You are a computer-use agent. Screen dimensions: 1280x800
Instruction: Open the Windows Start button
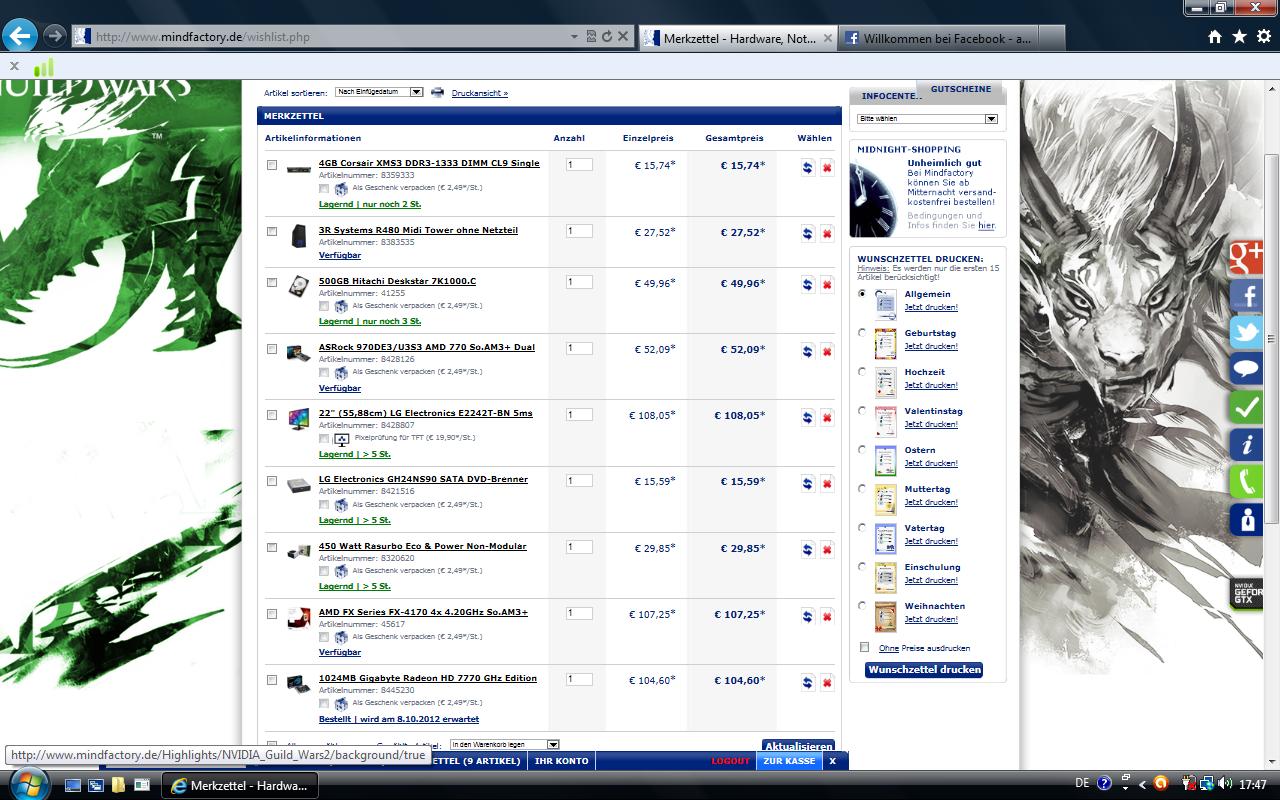click(x=28, y=784)
